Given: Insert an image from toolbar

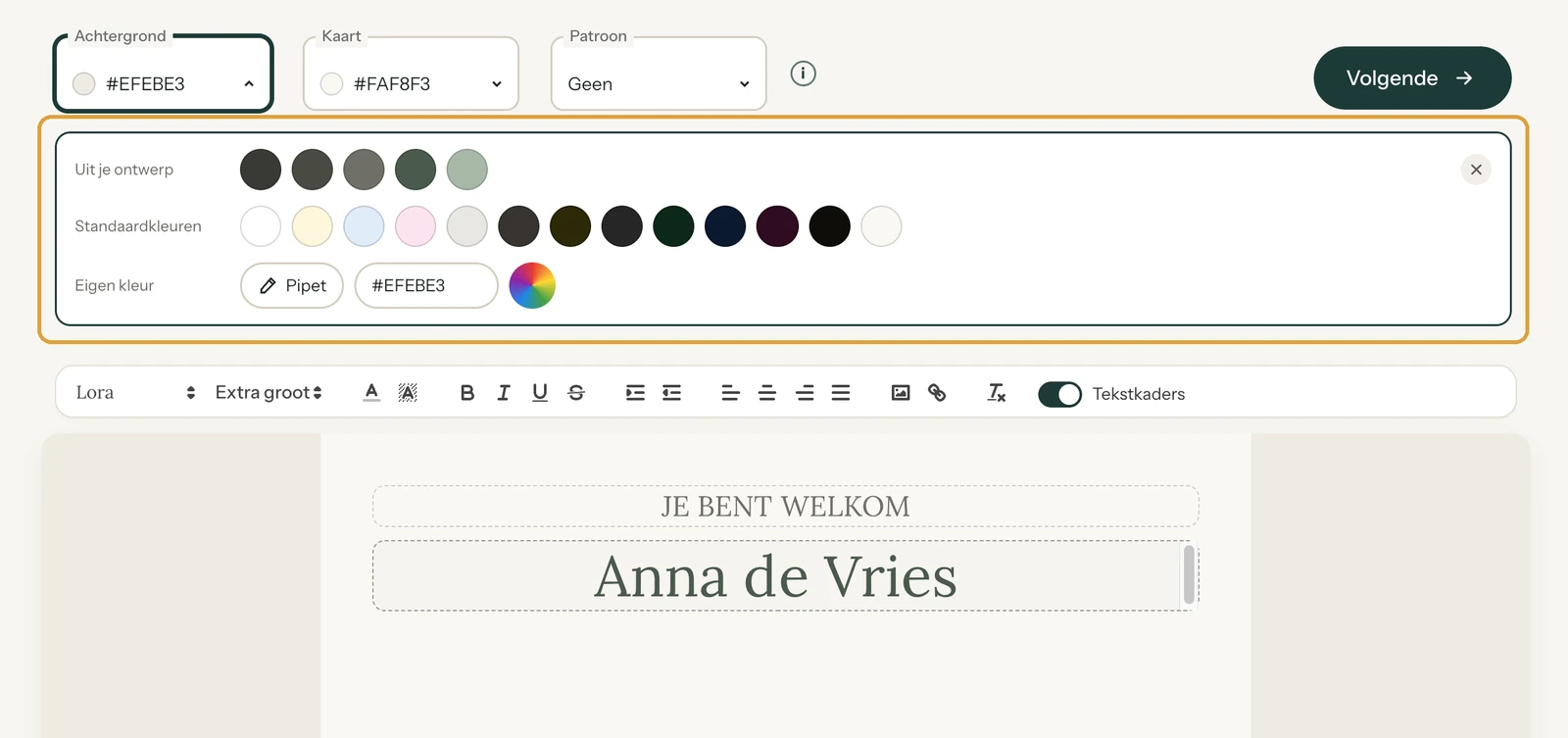Looking at the screenshot, I should 901,392.
